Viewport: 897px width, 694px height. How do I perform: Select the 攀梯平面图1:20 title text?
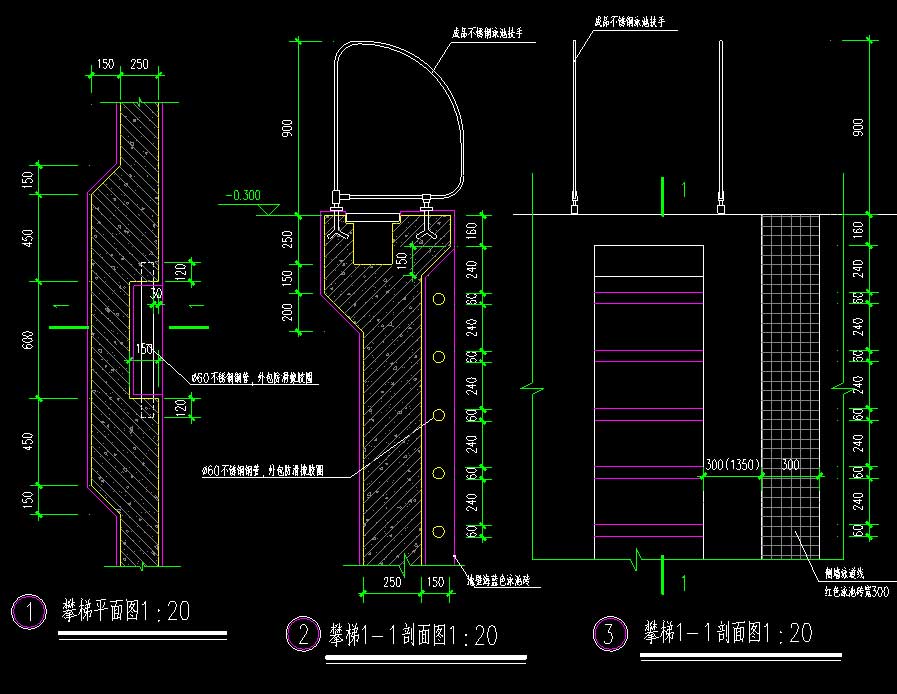pos(125,612)
